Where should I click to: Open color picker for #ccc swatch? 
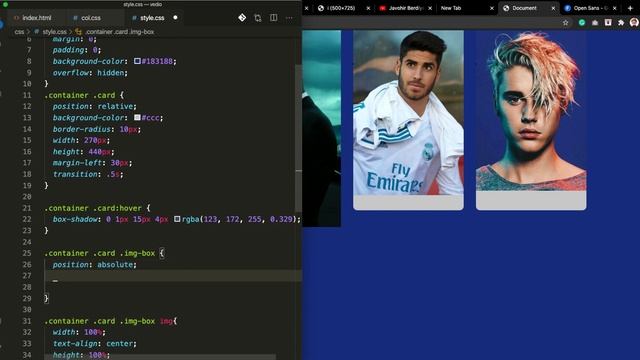pyautogui.click(x=138, y=118)
